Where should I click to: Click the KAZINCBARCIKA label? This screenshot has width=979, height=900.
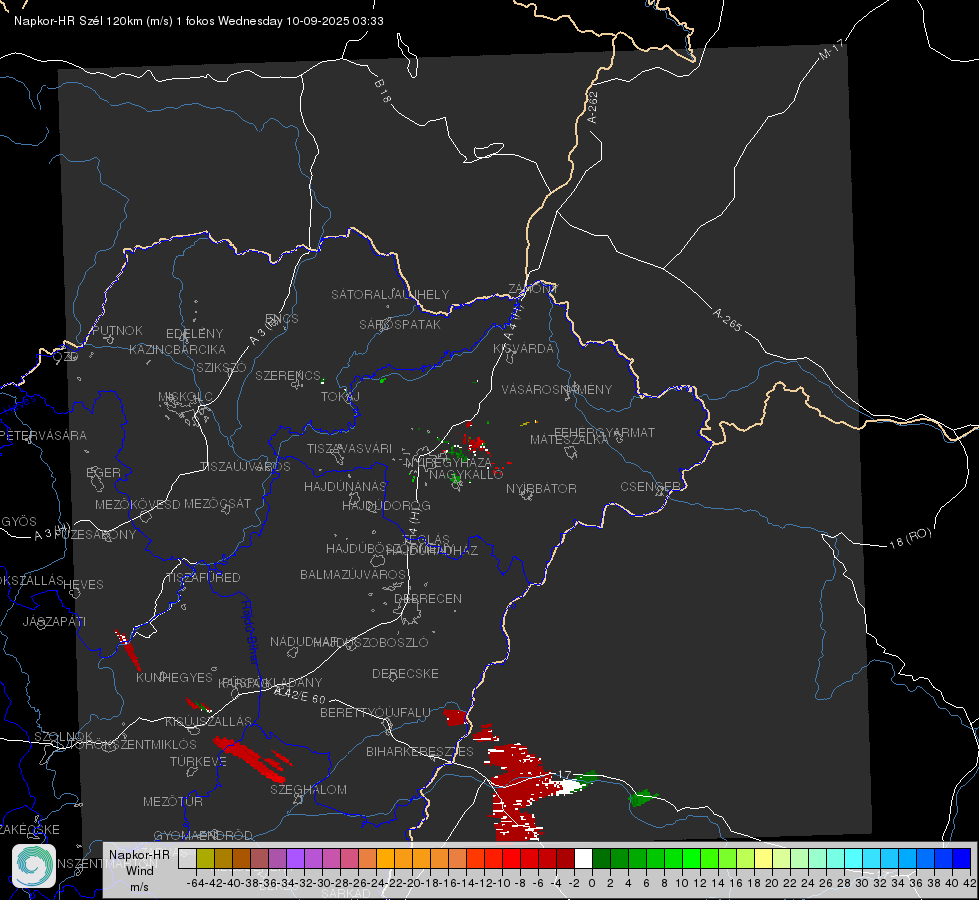[x=177, y=350]
